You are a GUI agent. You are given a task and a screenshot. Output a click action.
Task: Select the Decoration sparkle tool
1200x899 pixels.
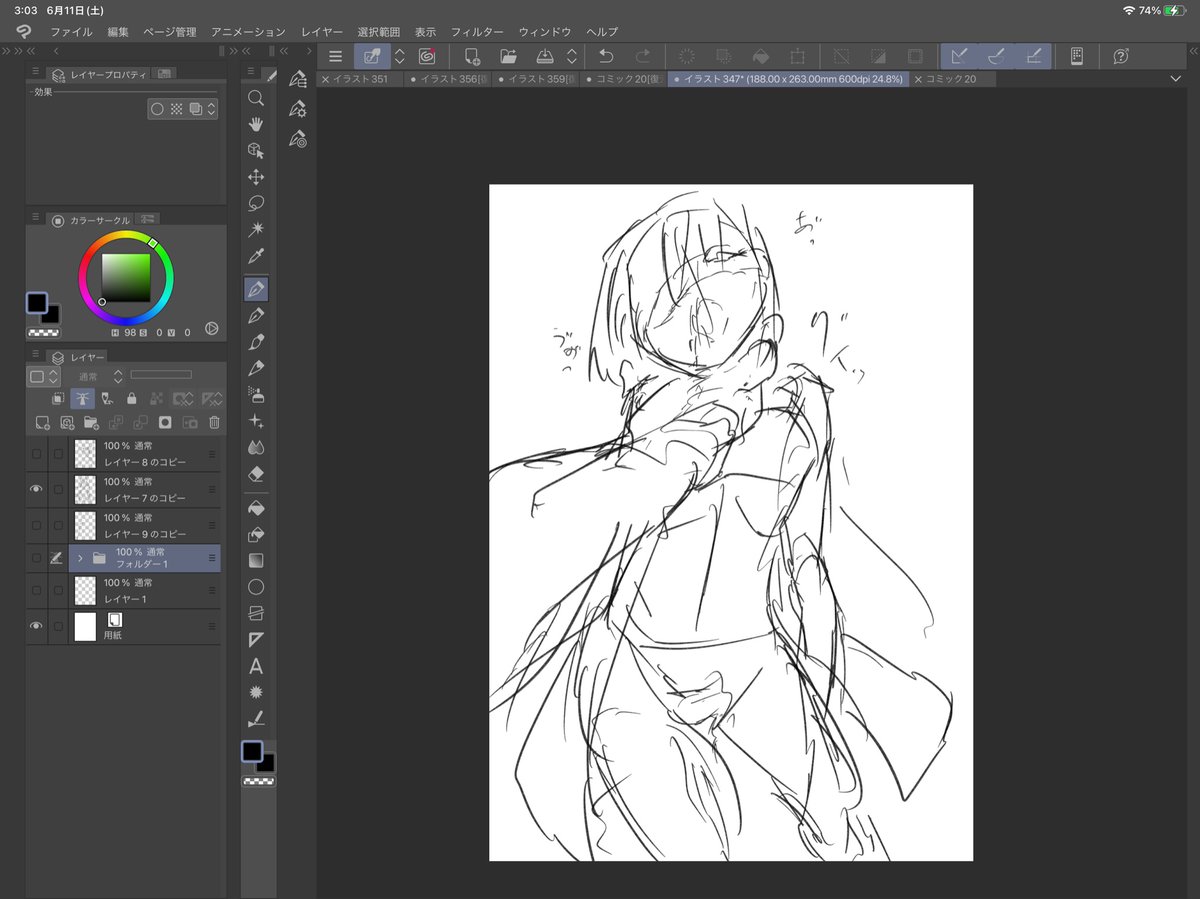point(256,421)
